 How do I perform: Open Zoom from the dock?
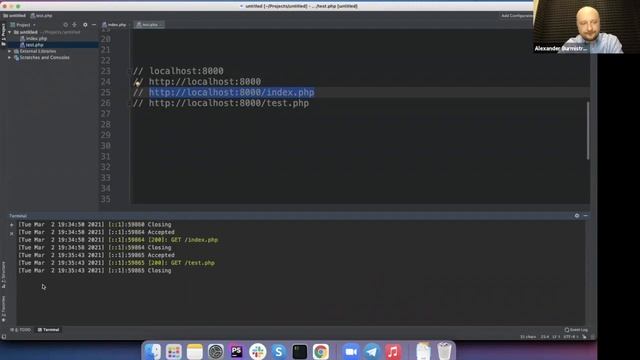click(x=351, y=351)
